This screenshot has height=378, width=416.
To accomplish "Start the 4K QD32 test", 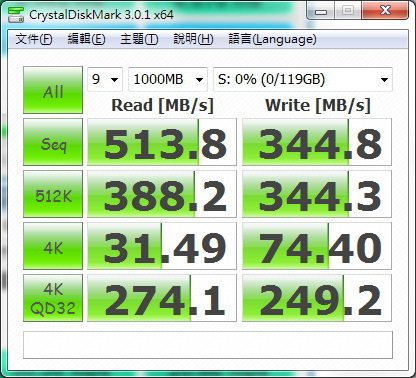I will pyautogui.click(x=53, y=298).
